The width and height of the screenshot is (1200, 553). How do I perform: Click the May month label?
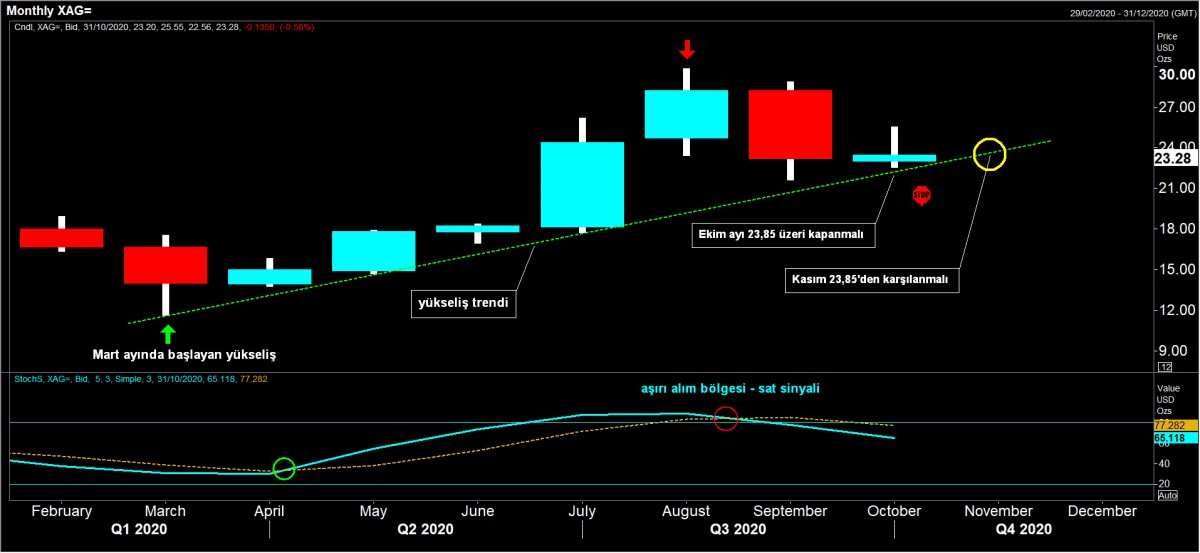372,511
